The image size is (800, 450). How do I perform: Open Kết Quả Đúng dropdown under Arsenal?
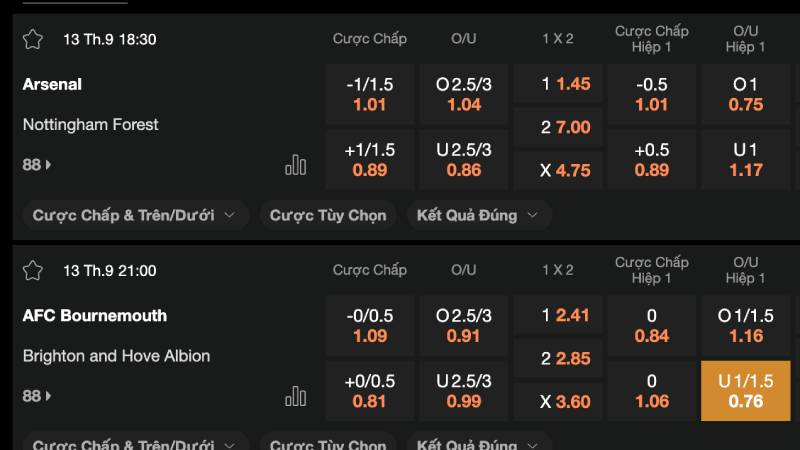(x=477, y=215)
